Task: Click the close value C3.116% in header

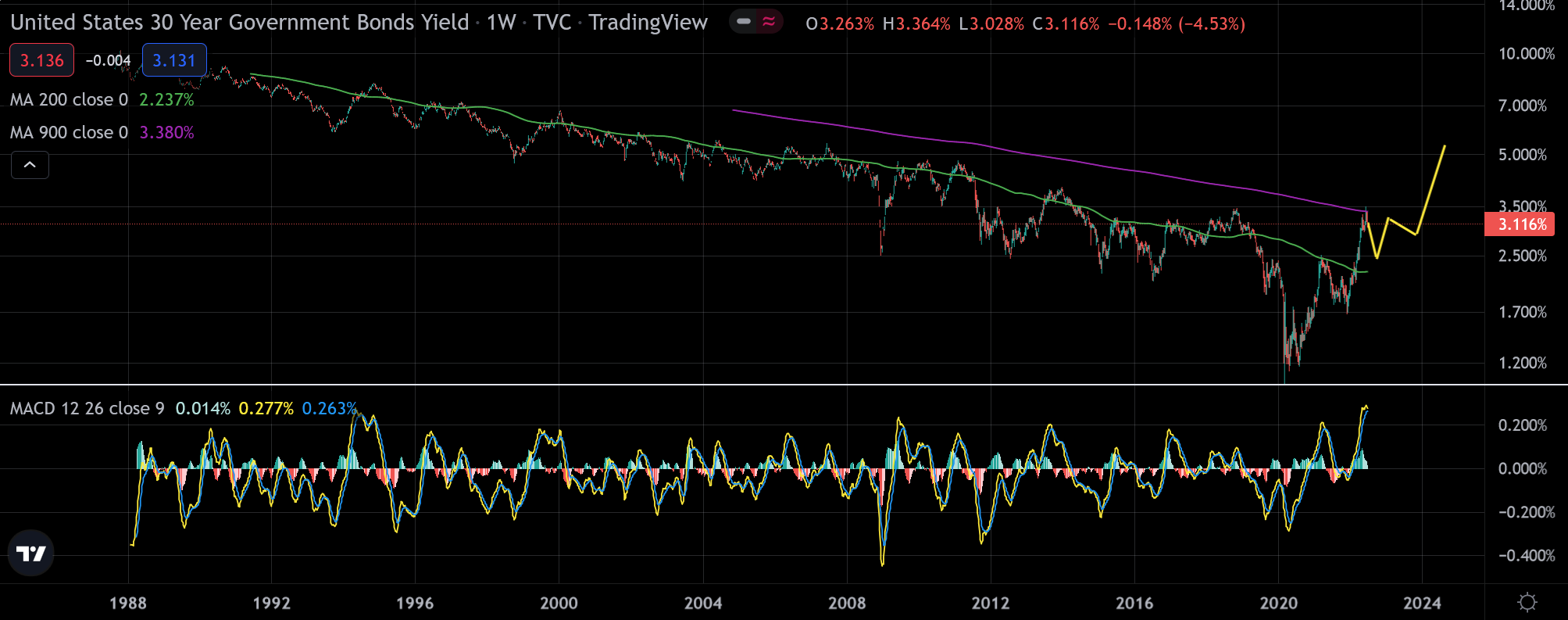Action: pyautogui.click(x=1066, y=24)
